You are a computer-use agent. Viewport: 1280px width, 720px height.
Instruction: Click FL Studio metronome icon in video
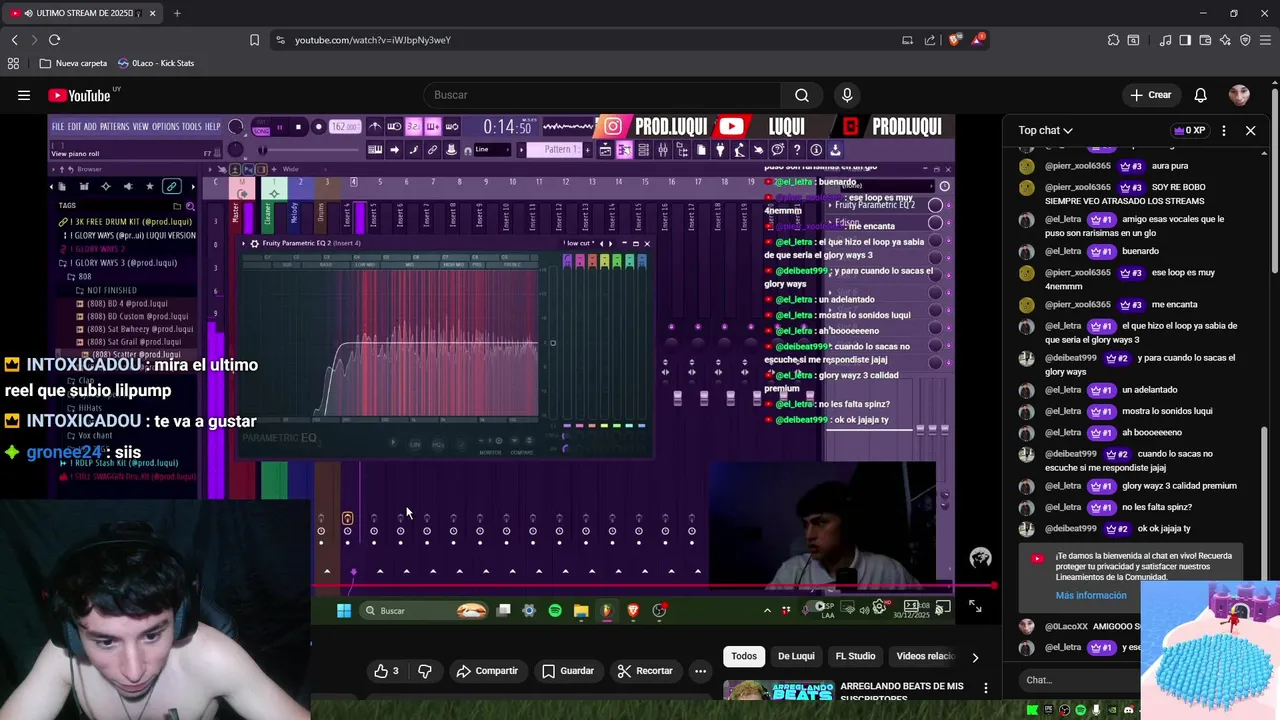pos(374,126)
